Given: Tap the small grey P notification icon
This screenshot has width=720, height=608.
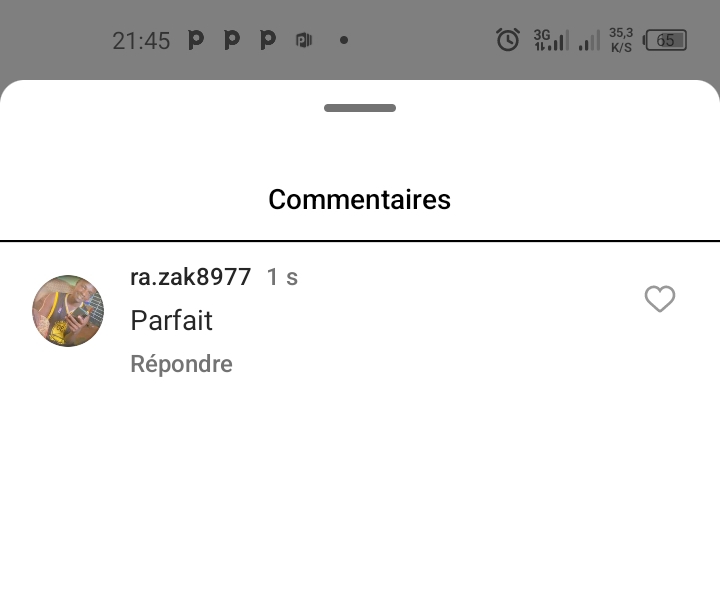Looking at the screenshot, I should (x=304, y=40).
